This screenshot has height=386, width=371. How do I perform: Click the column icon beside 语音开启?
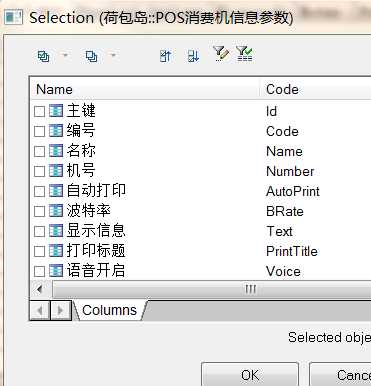(x=56, y=271)
